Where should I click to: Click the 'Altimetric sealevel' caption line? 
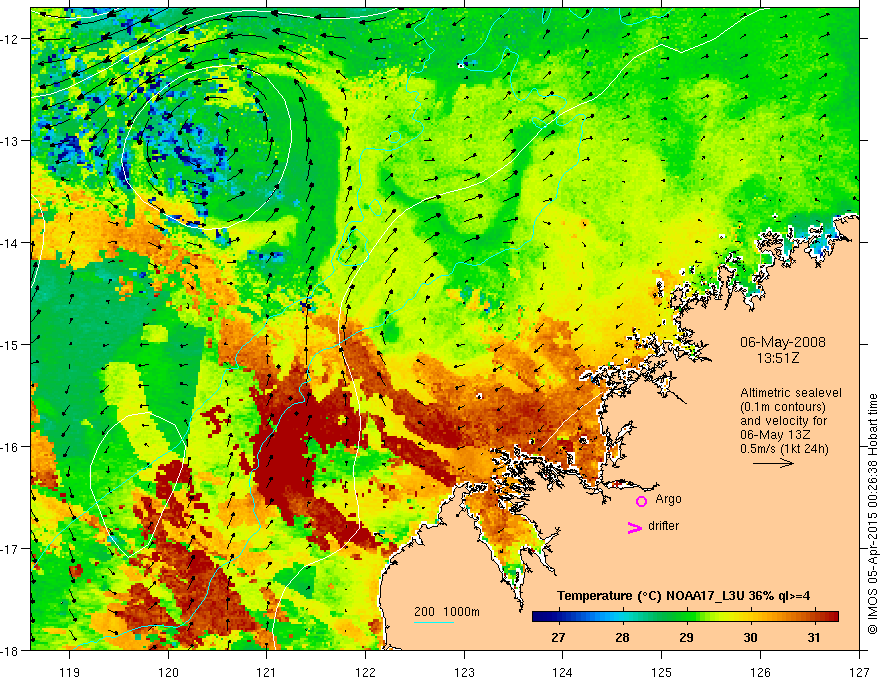tap(791, 393)
